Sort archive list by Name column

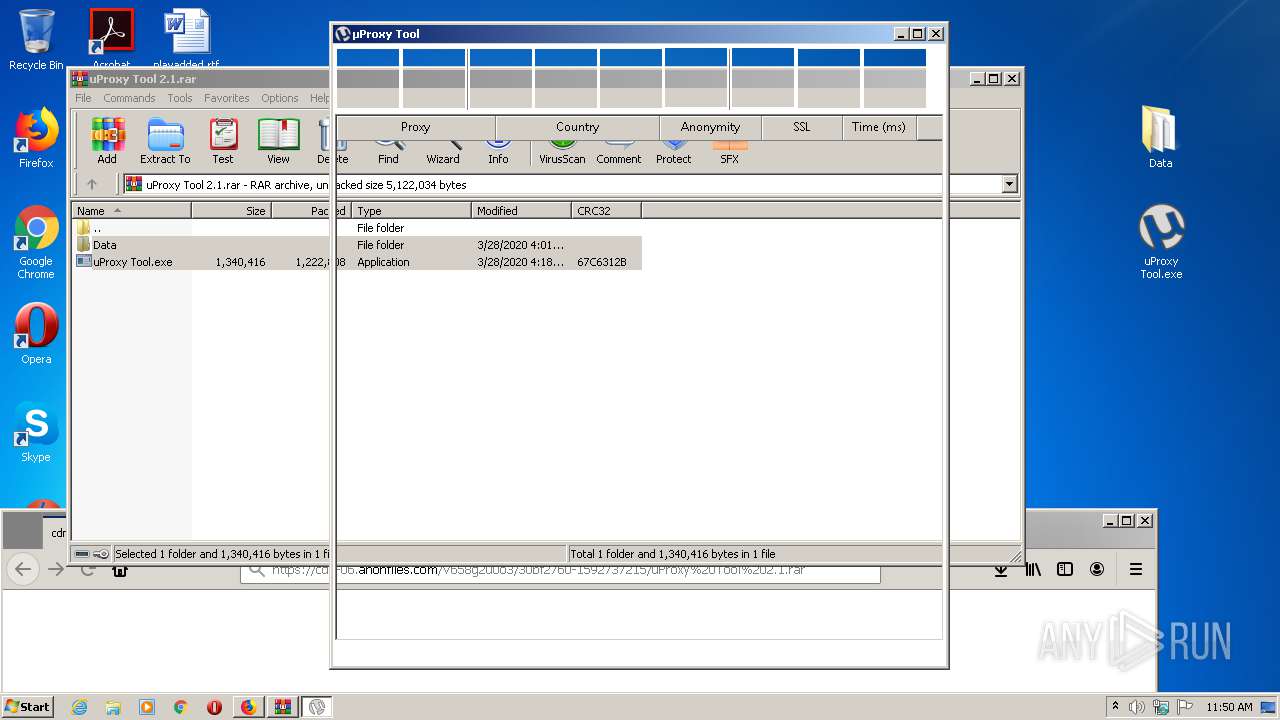click(131, 210)
